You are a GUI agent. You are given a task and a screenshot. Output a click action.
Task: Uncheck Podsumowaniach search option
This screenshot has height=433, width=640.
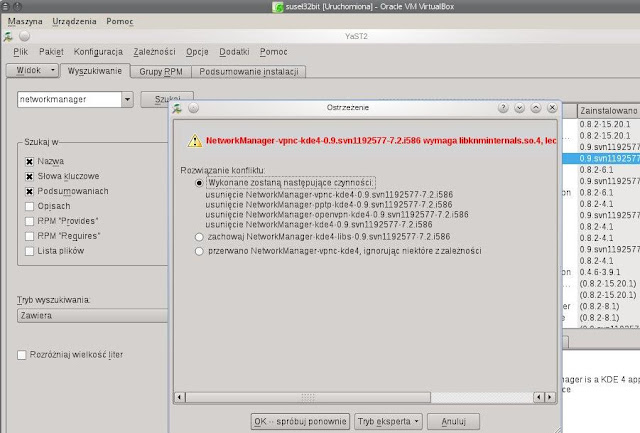coord(29,191)
